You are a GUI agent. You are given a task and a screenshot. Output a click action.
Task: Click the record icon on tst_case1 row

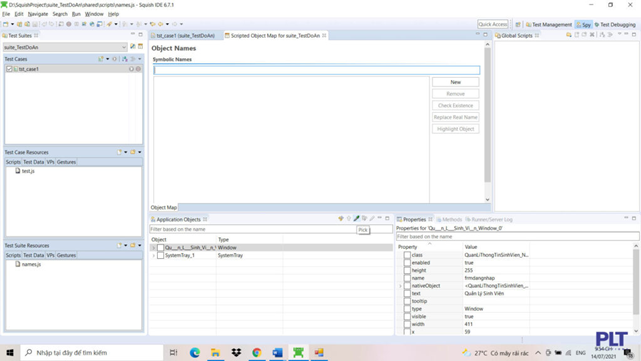(x=138, y=69)
